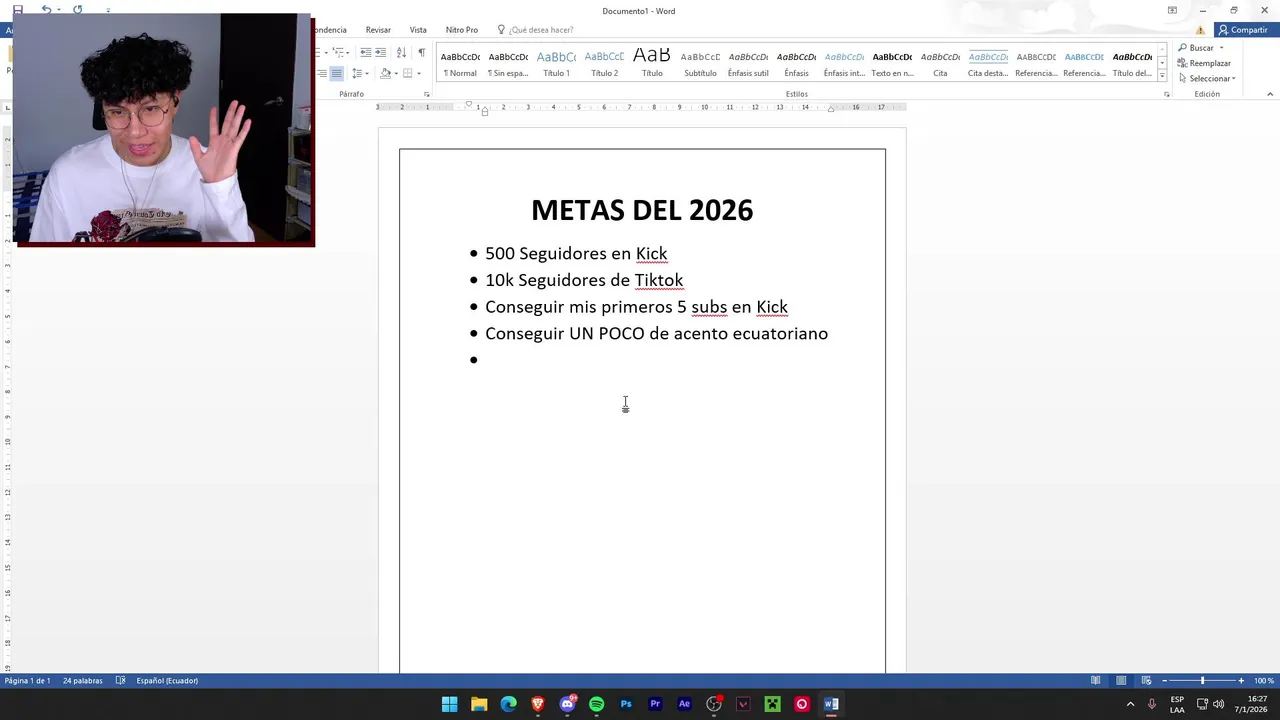Toggle show paragraph marks (¶)
Screen dimensions: 1280x720
coord(421,52)
